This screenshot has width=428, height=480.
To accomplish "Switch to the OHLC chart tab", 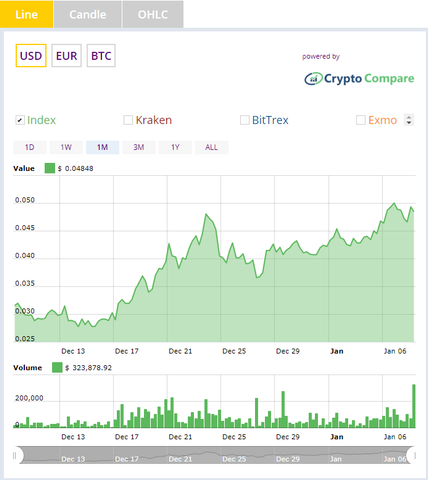I will pyautogui.click(x=153, y=14).
